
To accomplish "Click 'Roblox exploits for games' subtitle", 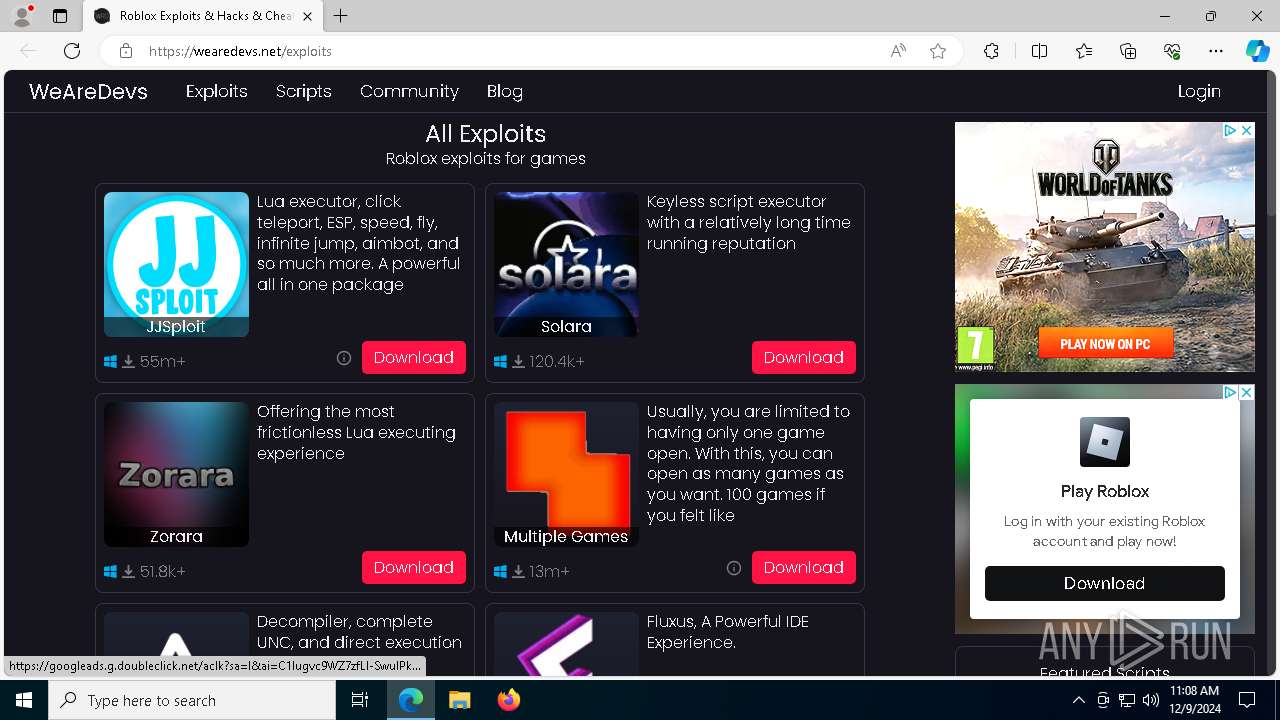I will point(486,158).
